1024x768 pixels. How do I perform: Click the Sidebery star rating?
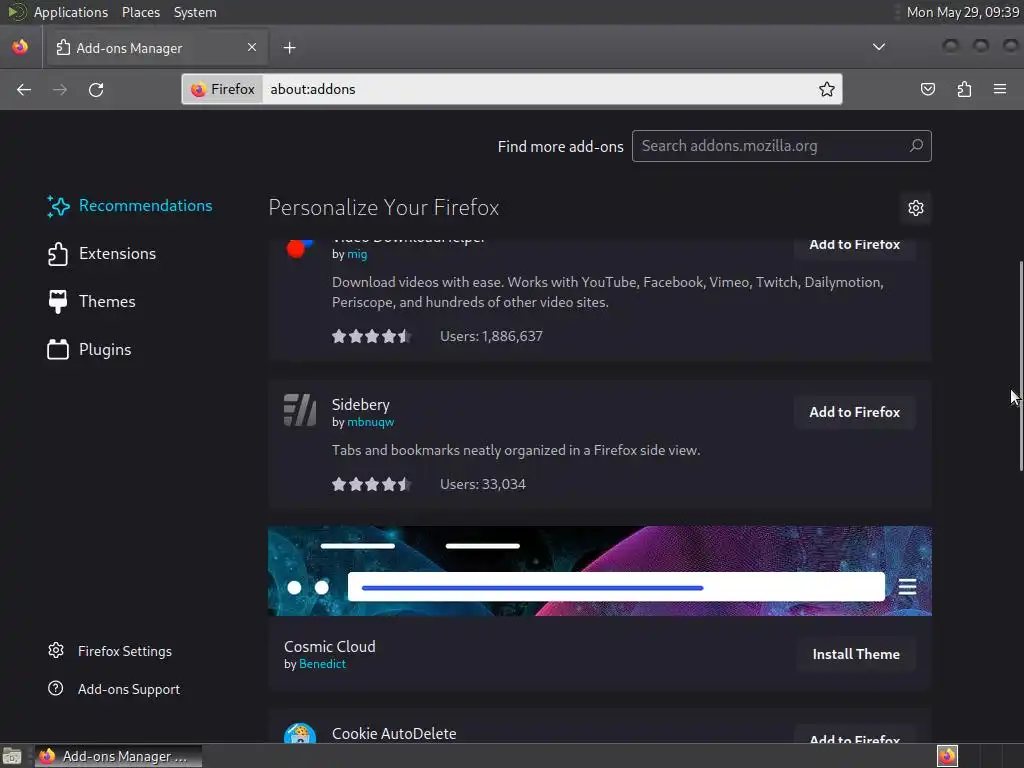pyautogui.click(x=371, y=484)
